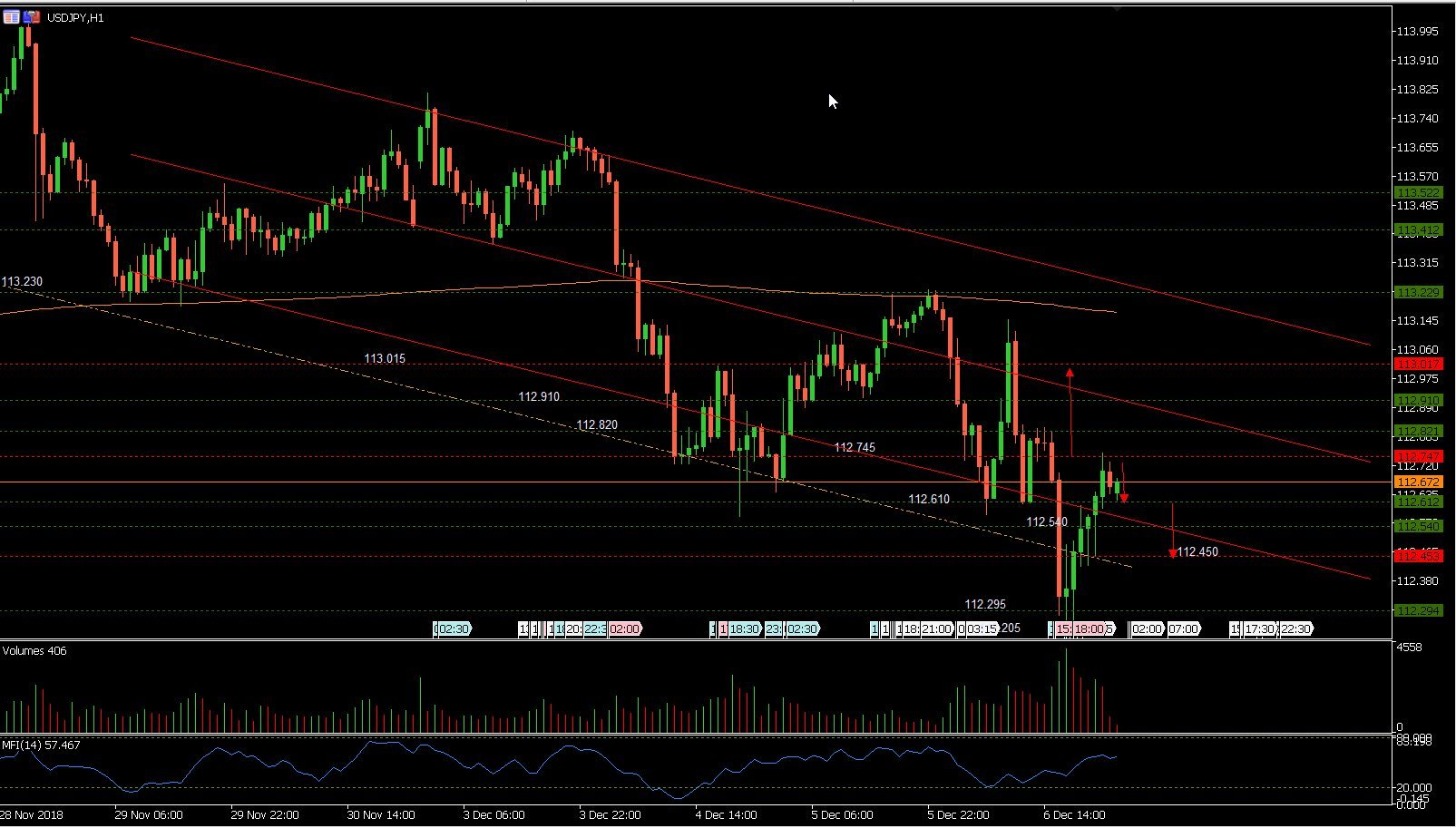
Task: Click the blue-red trade panel icon
Action: (x=32, y=17)
